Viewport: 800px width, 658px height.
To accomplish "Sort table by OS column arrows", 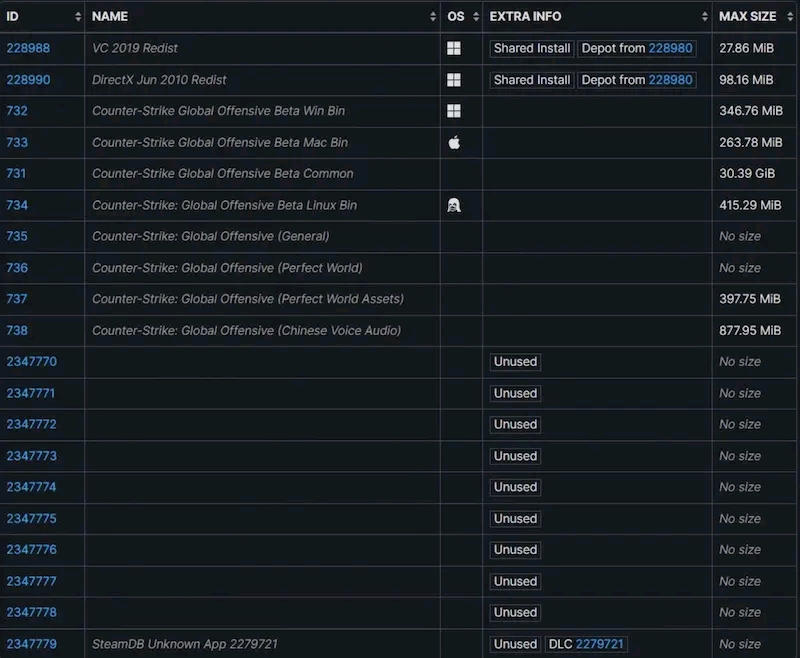I will coord(476,17).
